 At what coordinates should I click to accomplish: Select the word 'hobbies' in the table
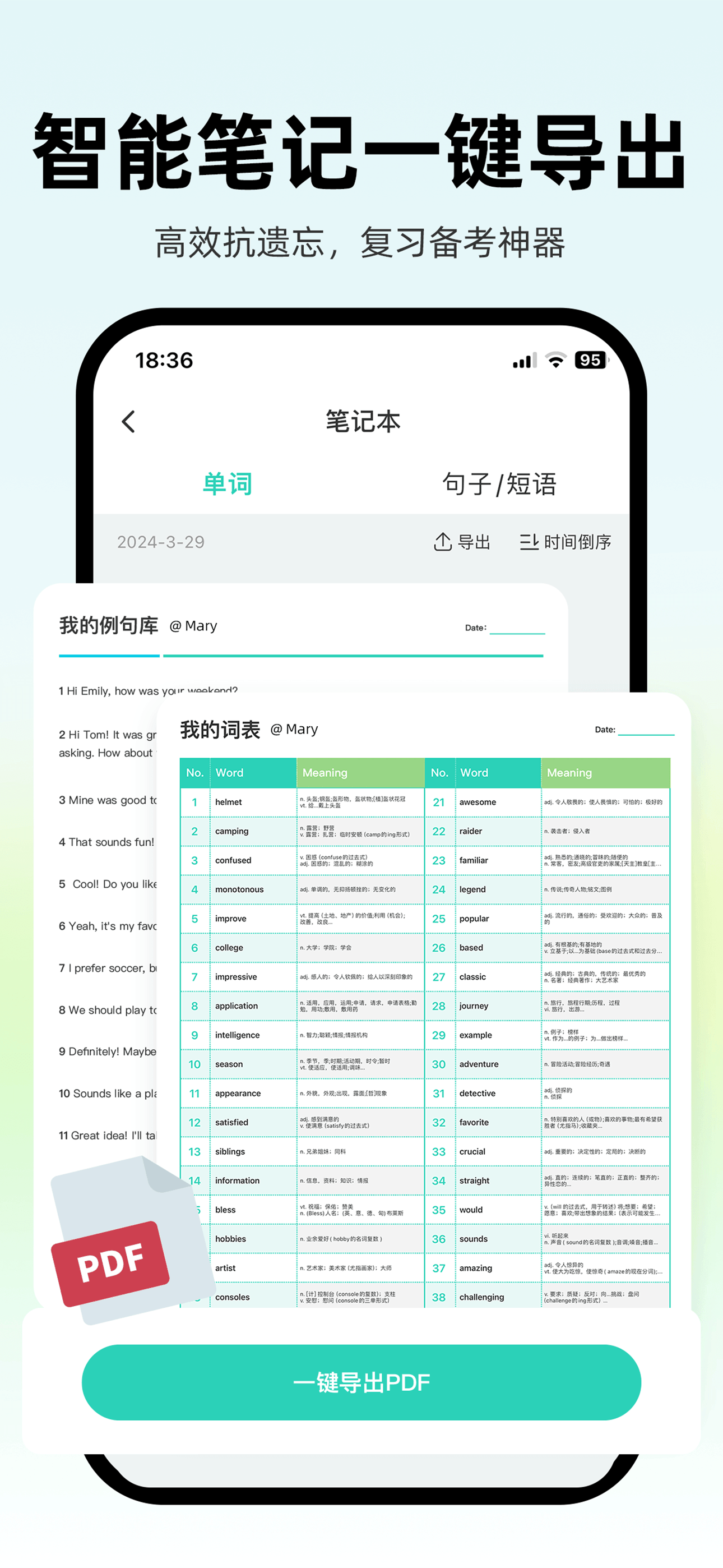pyautogui.click(x=231, y=1239)
